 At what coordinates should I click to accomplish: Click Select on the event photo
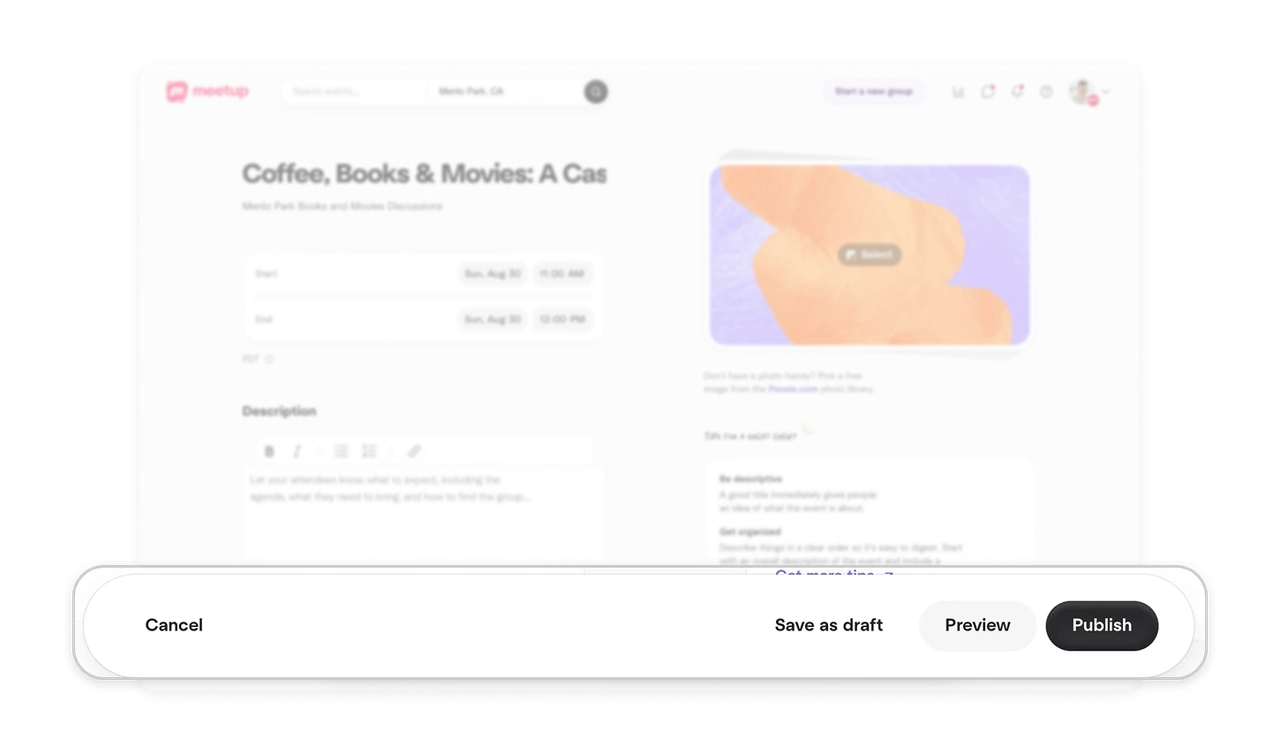869,255
